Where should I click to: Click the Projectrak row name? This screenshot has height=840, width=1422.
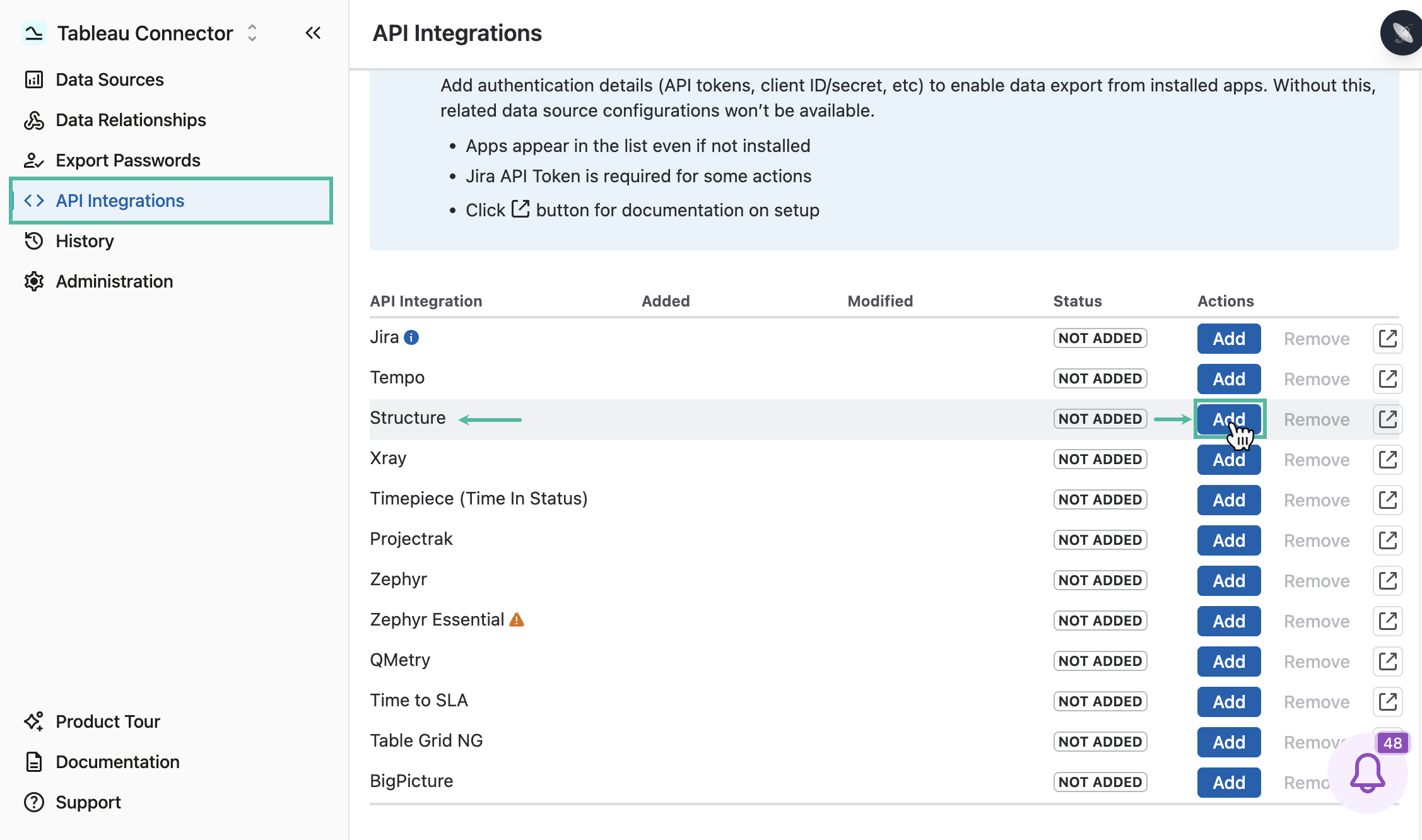[x=411, y=539]
